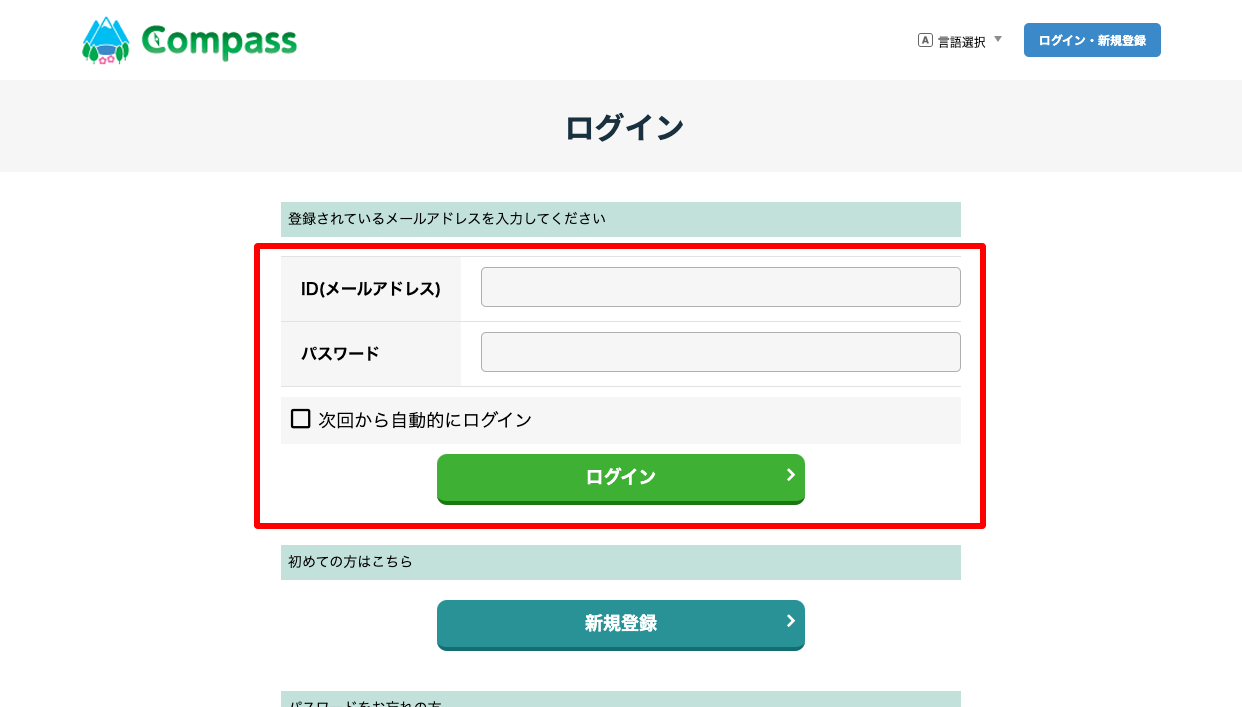Click the ID(メールアドレス) field label
This screenshot has width=1242, height=707.
pos(371,289)
